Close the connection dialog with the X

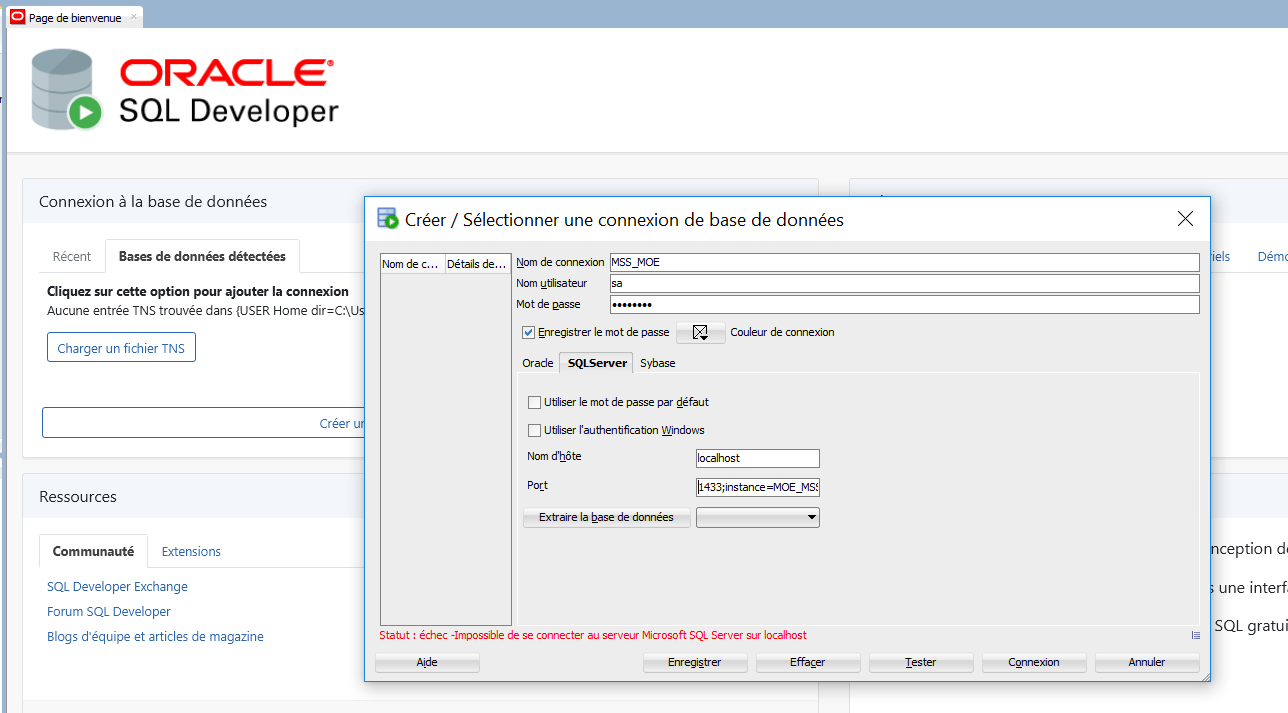coord(1185,219)
